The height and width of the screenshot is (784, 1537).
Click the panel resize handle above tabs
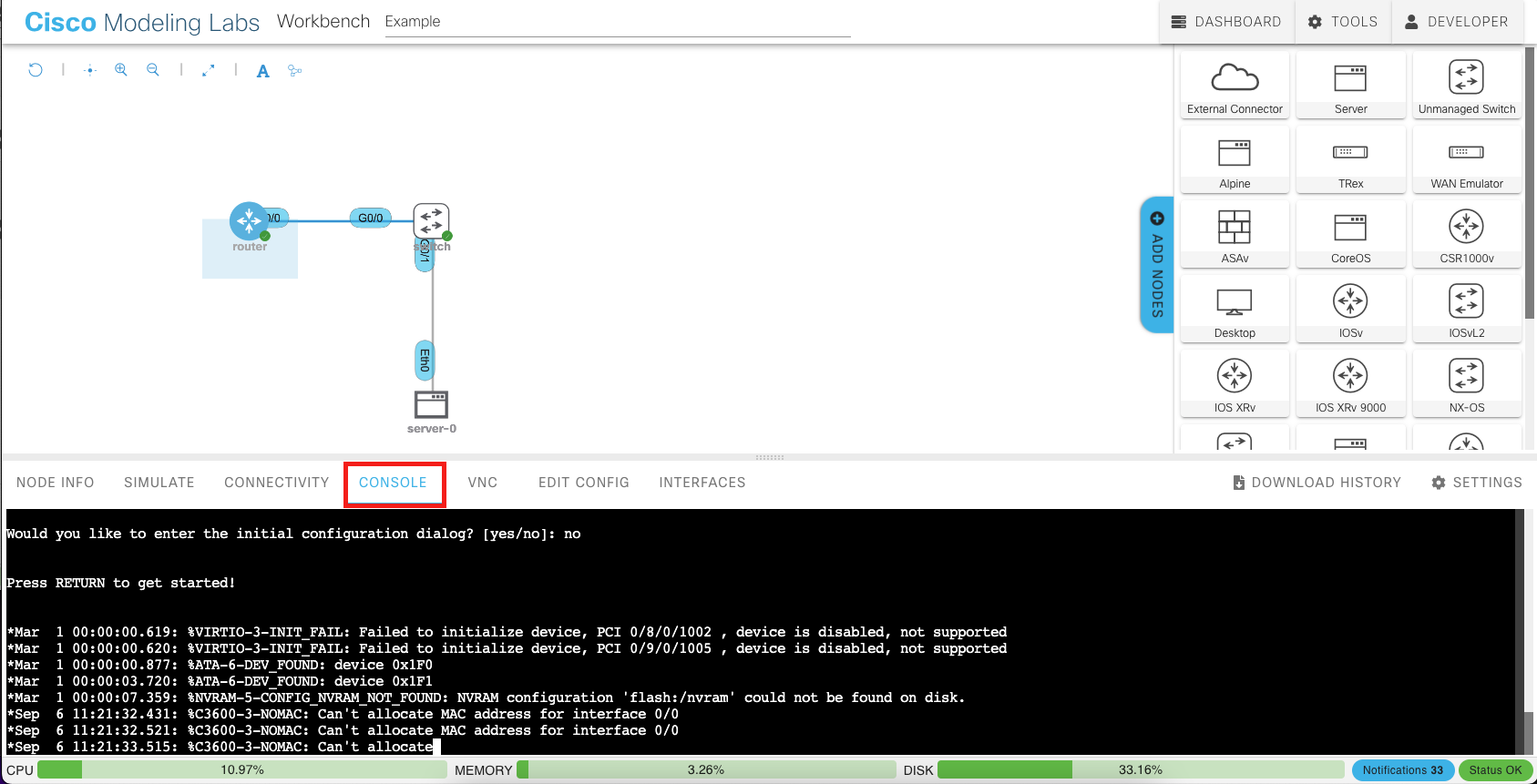pyautogui.click(x=770, y=457)
